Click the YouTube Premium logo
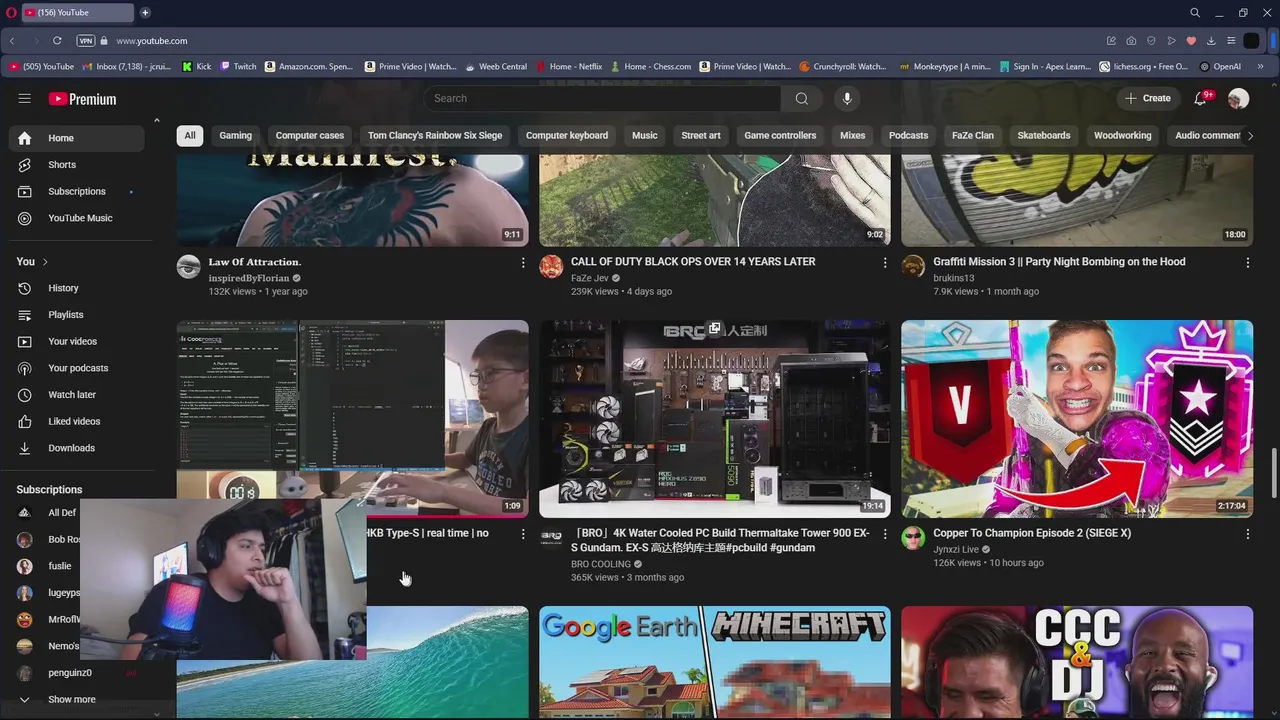The width and height of the screenshot is (1280, 720). pos(82,99)
